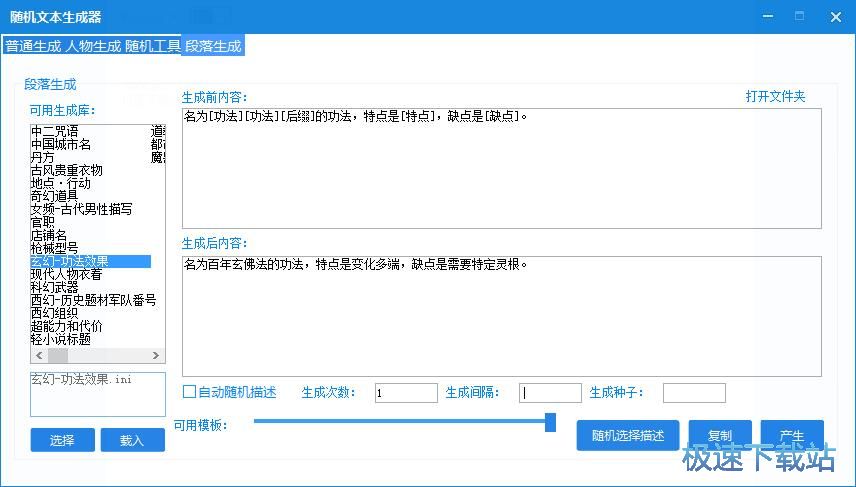Click the 可用模板 slider handle

tap(550, 422)
